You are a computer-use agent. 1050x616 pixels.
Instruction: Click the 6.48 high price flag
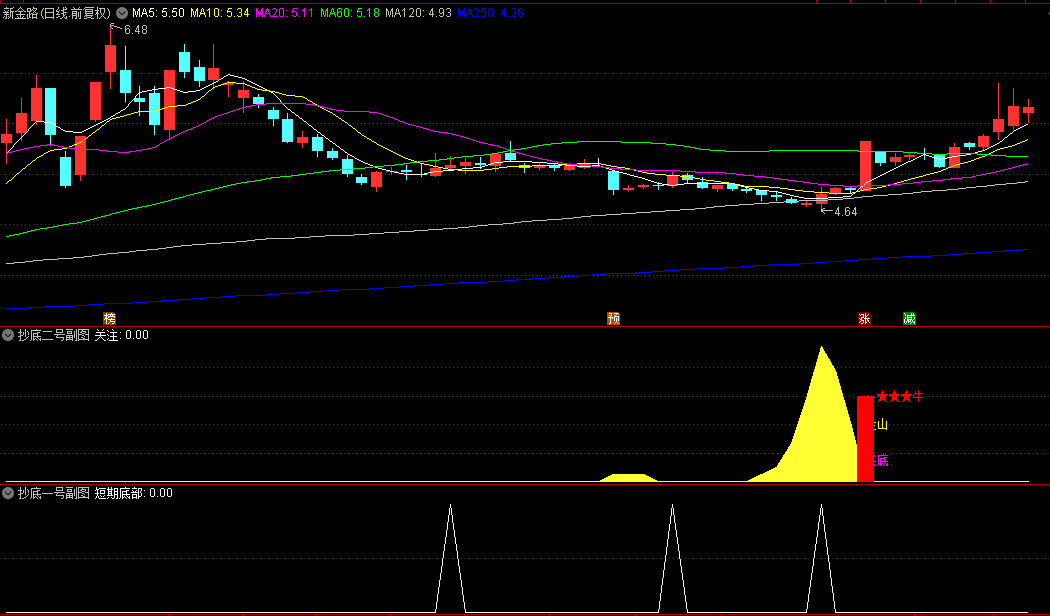click(x=134, y=30)
